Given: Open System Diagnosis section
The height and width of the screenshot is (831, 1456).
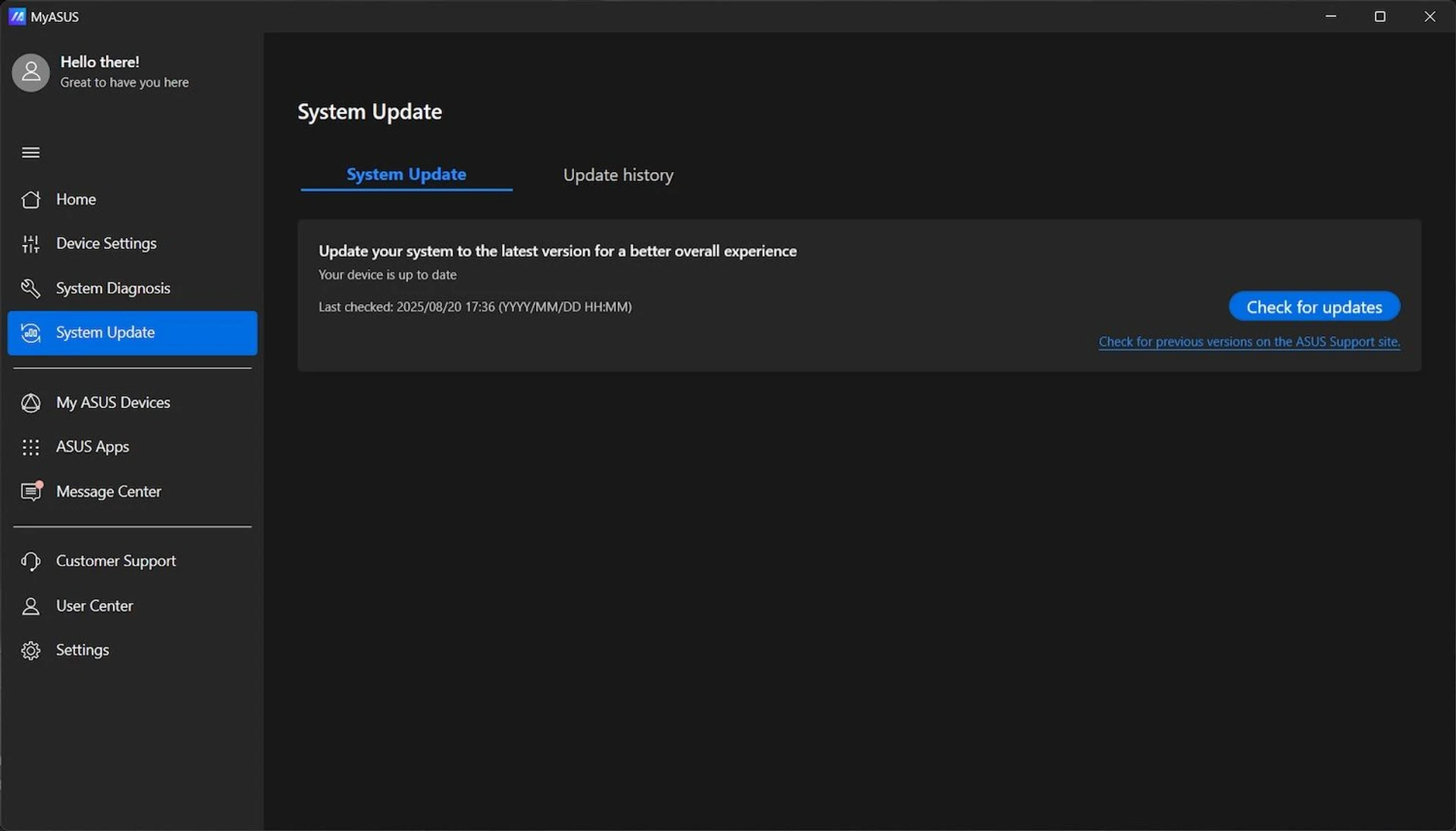Looking at the screenshot, I should pos(132,288).
